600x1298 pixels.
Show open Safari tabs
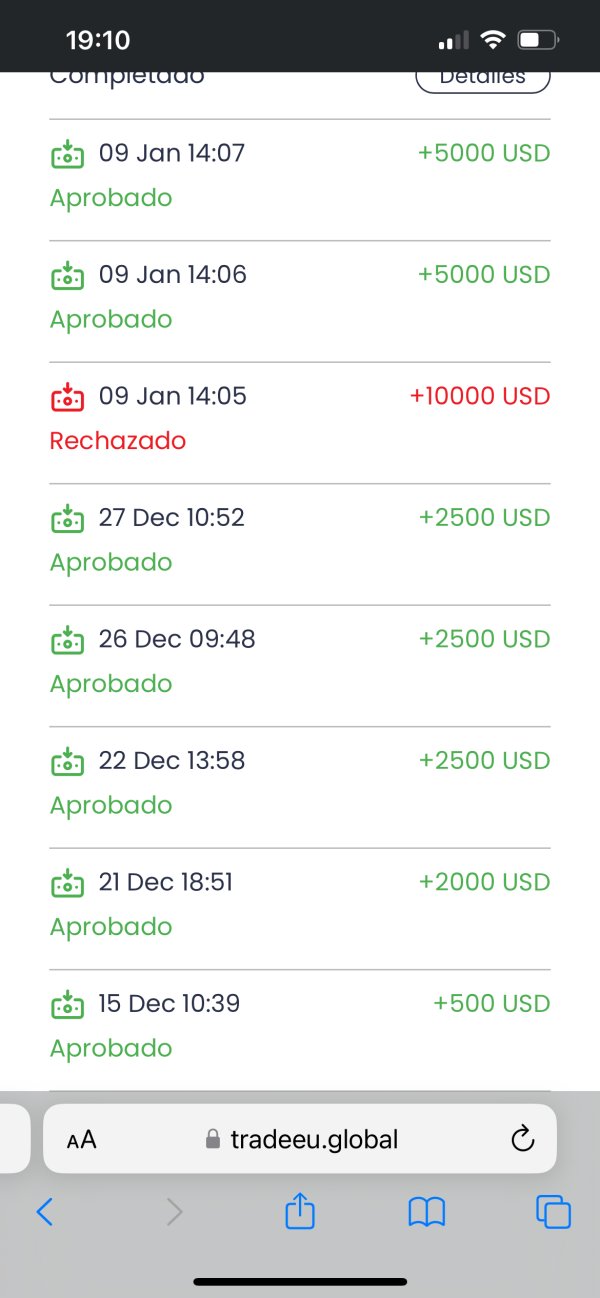coord(553,1212)
